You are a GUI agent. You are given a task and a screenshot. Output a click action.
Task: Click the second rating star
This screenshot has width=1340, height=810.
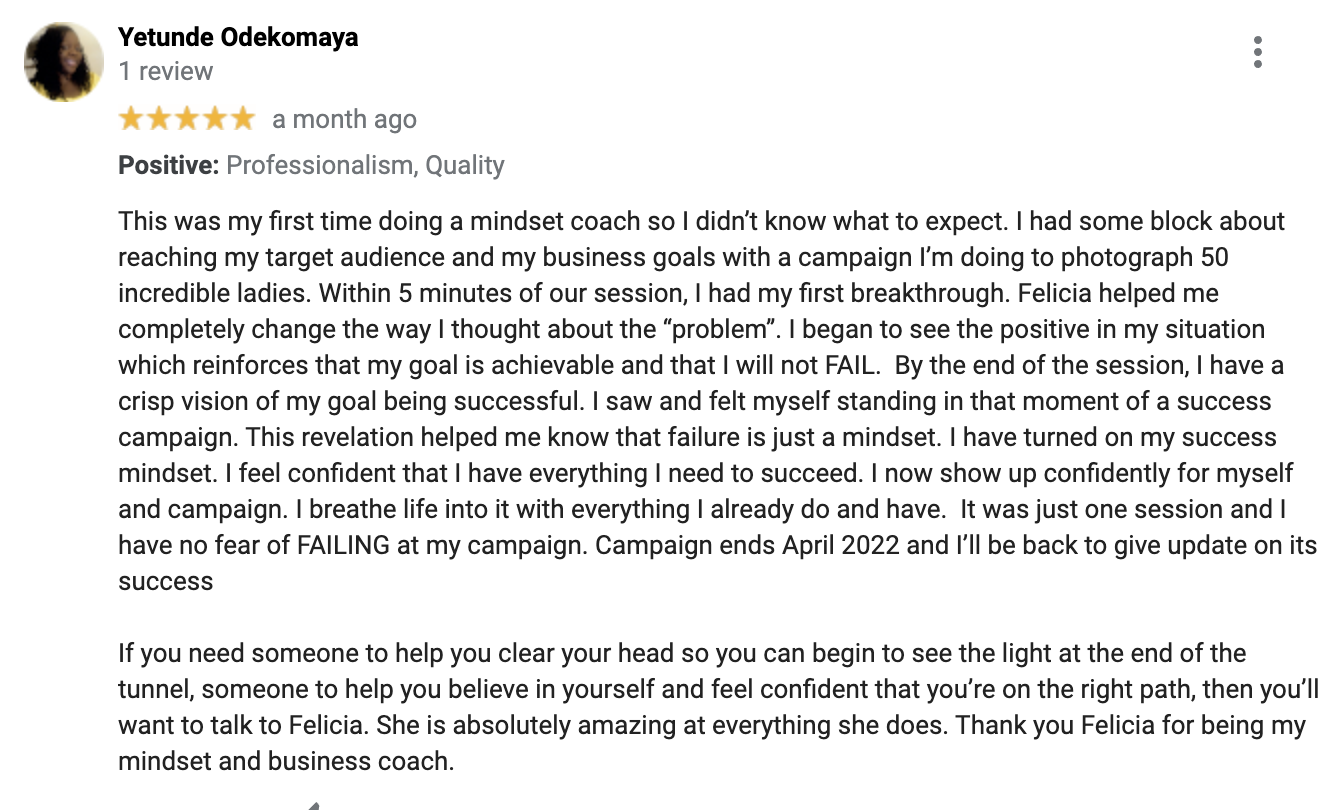(159, 120)
